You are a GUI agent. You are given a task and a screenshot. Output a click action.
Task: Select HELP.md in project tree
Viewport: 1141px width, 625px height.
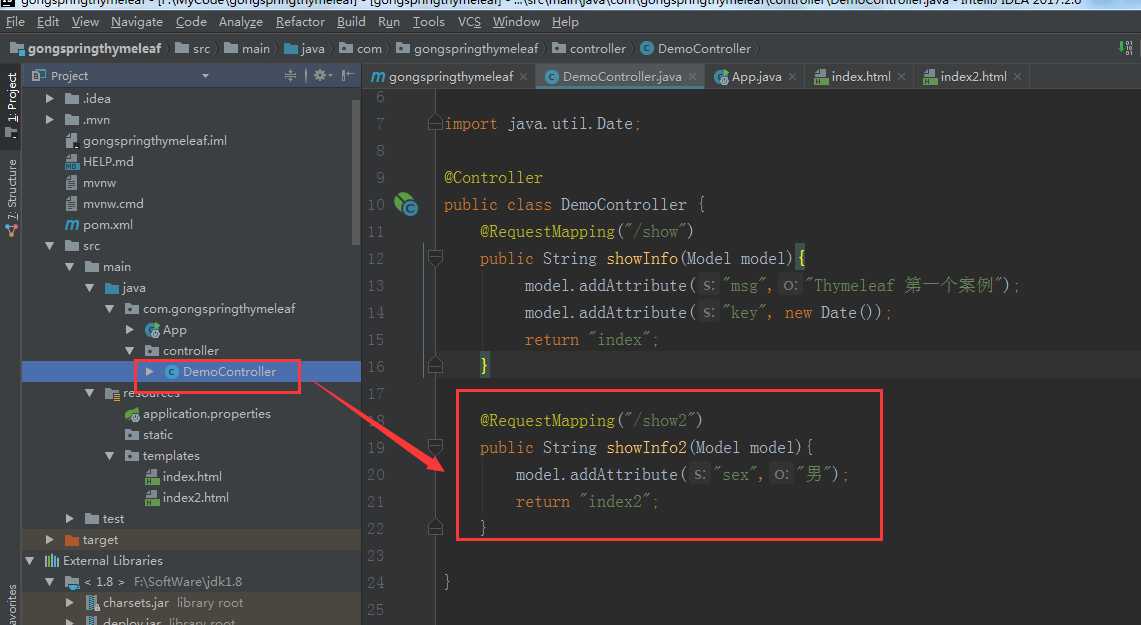(108, 162)
